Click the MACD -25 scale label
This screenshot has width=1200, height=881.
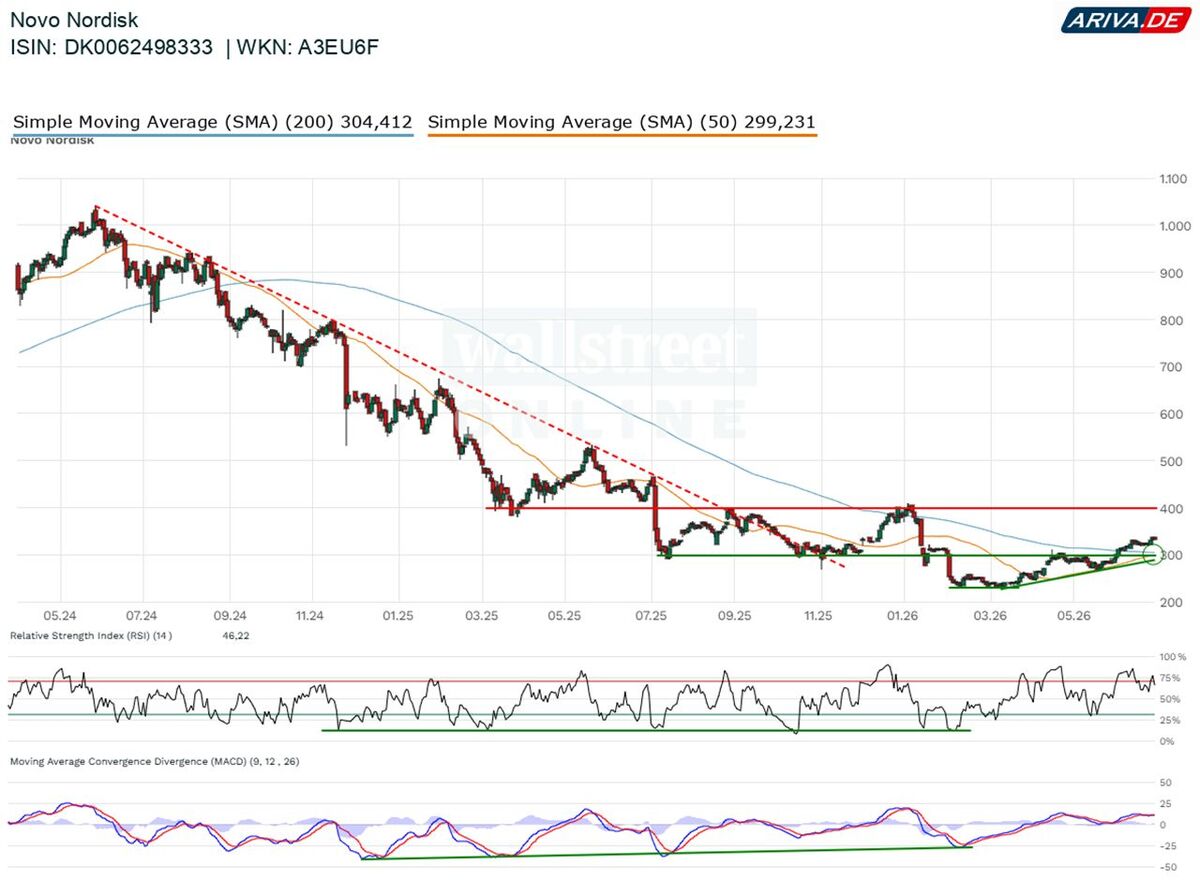(1166, 845)
